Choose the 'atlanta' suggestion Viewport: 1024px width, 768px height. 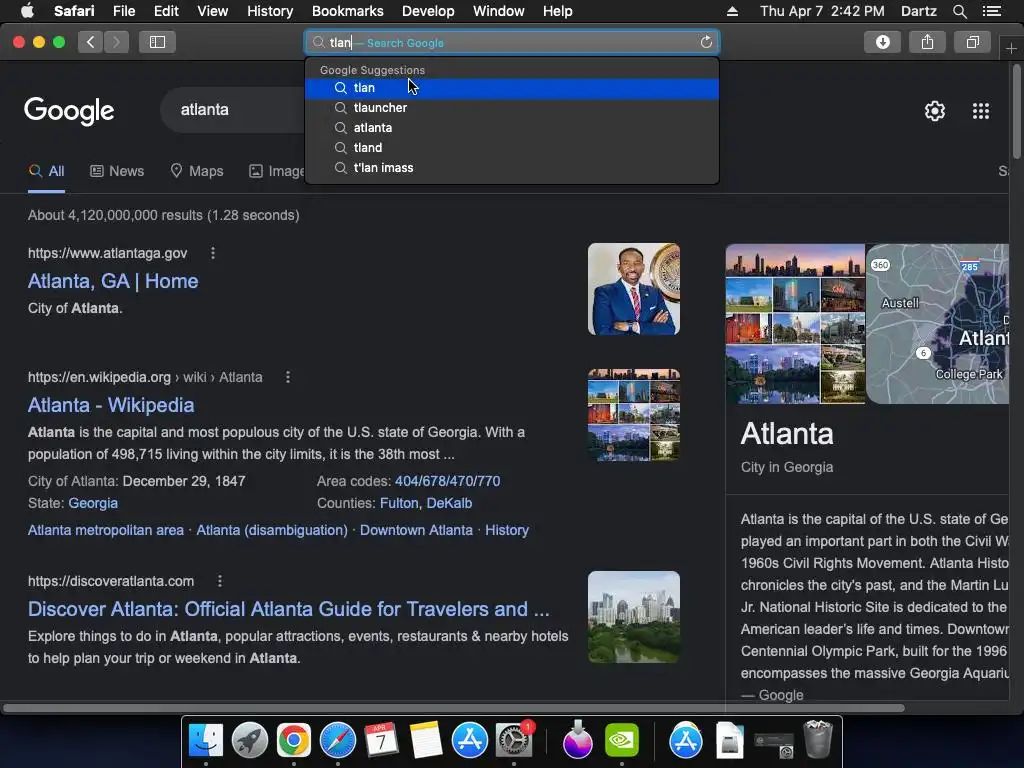[512, 128]
